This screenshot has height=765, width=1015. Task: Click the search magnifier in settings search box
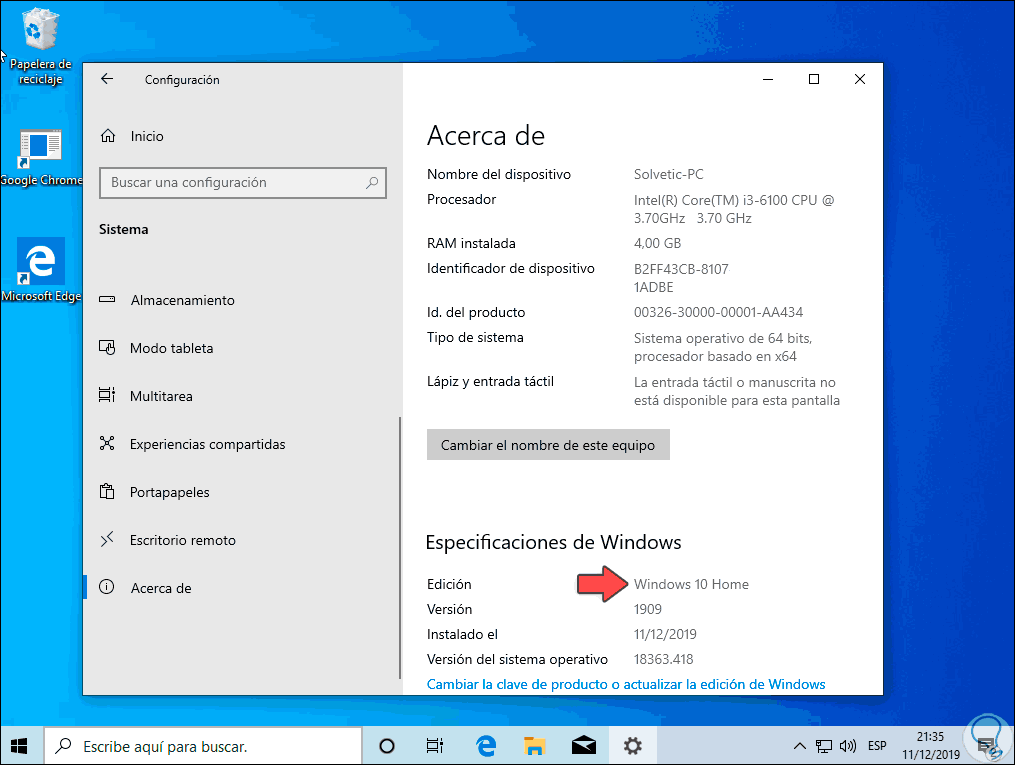372,183
